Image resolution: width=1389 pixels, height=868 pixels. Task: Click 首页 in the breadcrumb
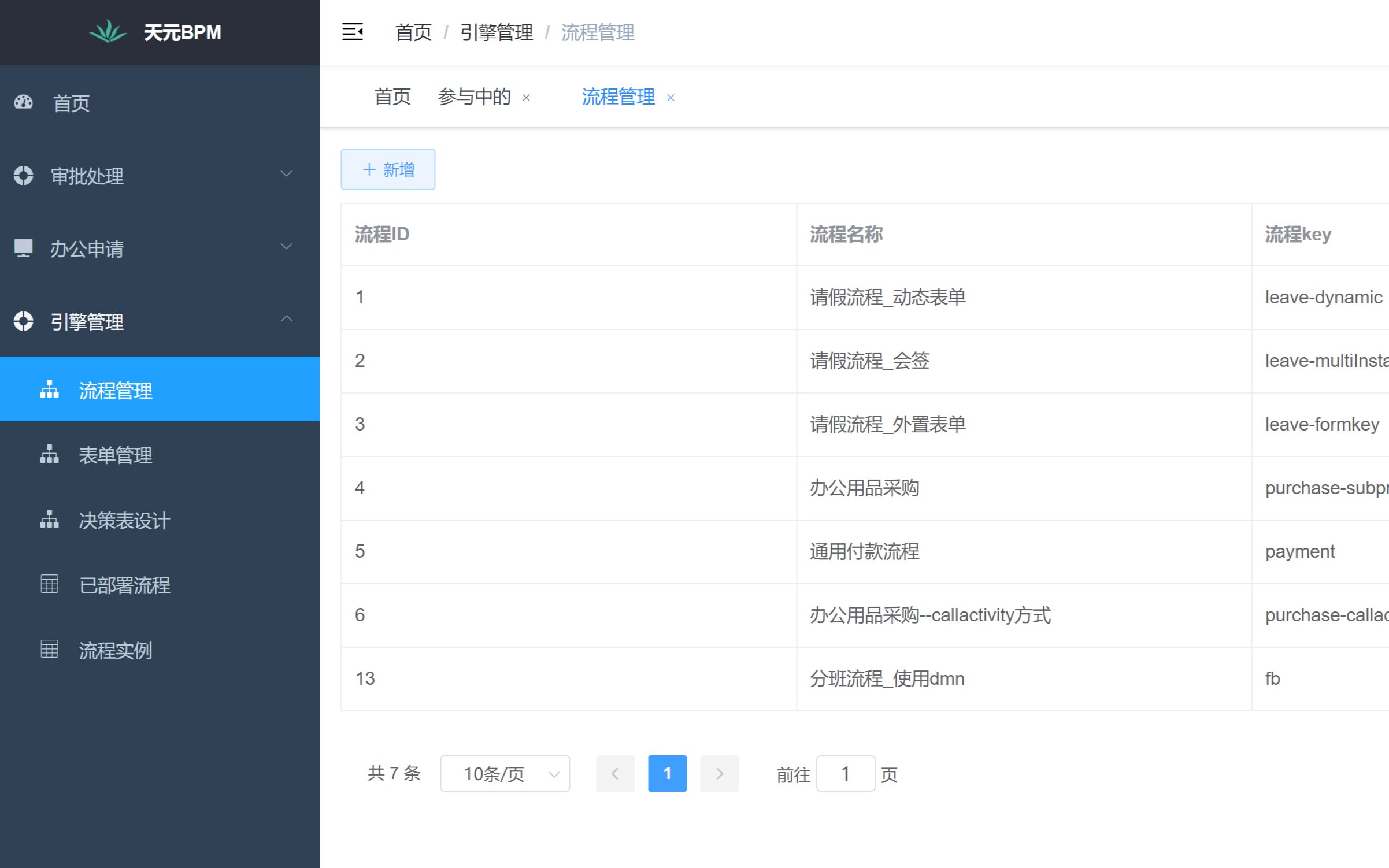click(413, 32)
